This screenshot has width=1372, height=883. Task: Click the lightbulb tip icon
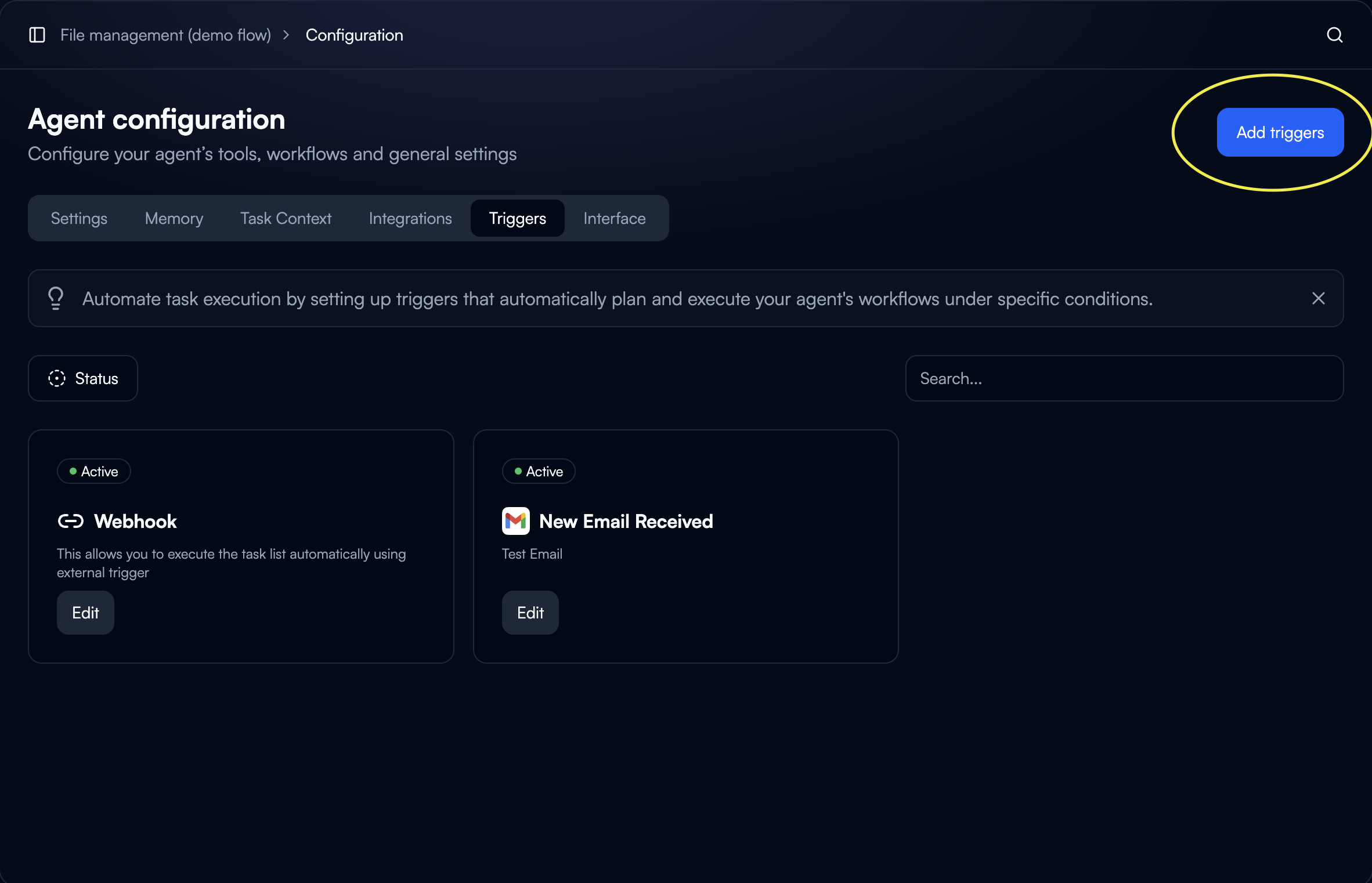coord(56,298)
